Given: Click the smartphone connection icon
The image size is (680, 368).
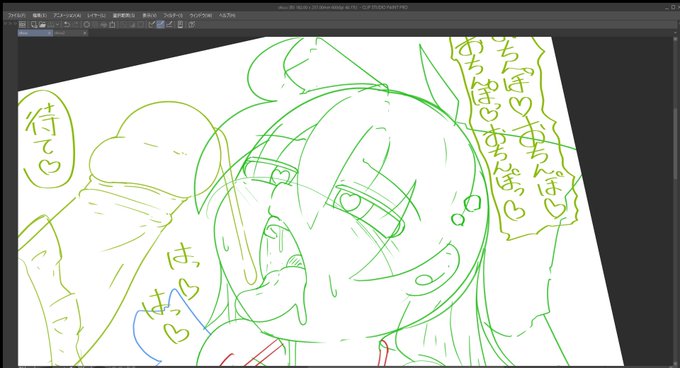Looking at the screenshot, I should (x=180, y=25).
